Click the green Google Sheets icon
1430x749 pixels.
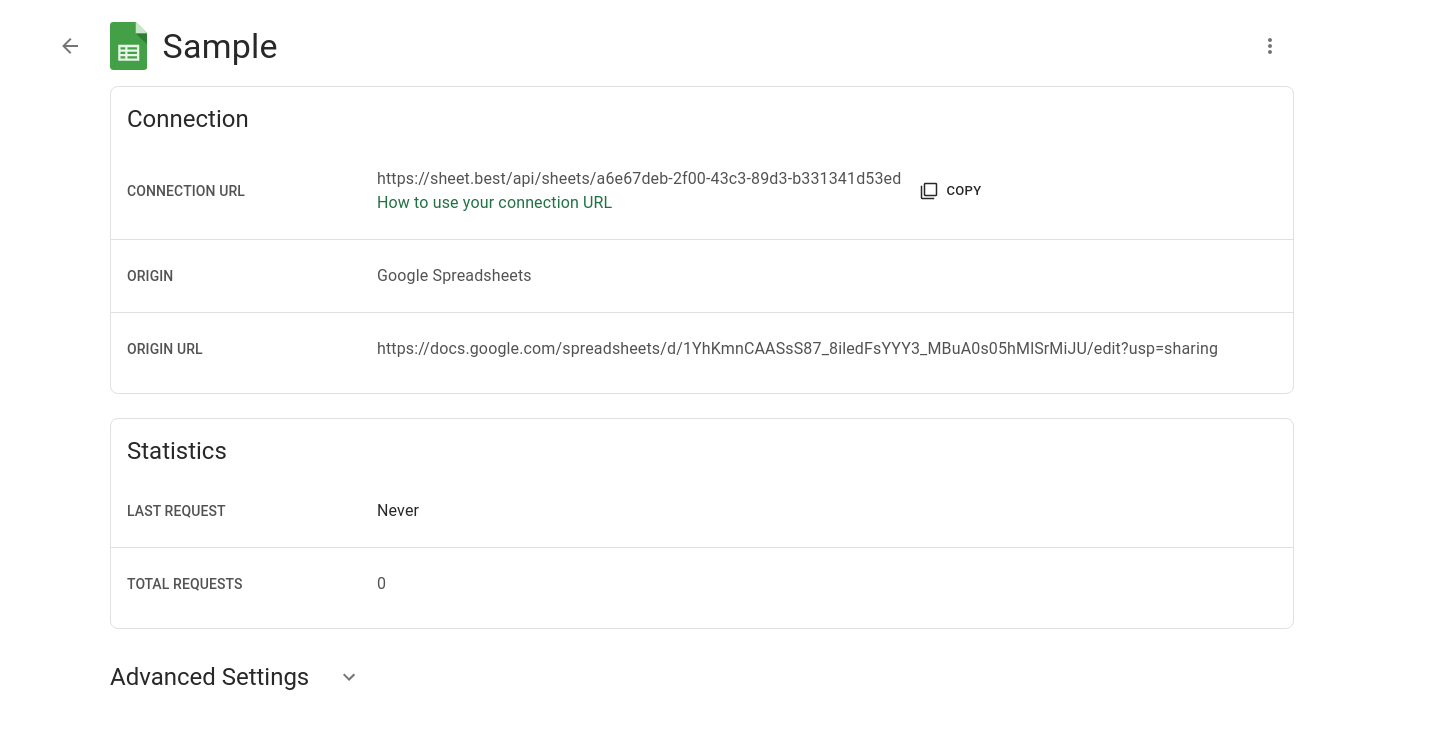(x=128, y=47)
